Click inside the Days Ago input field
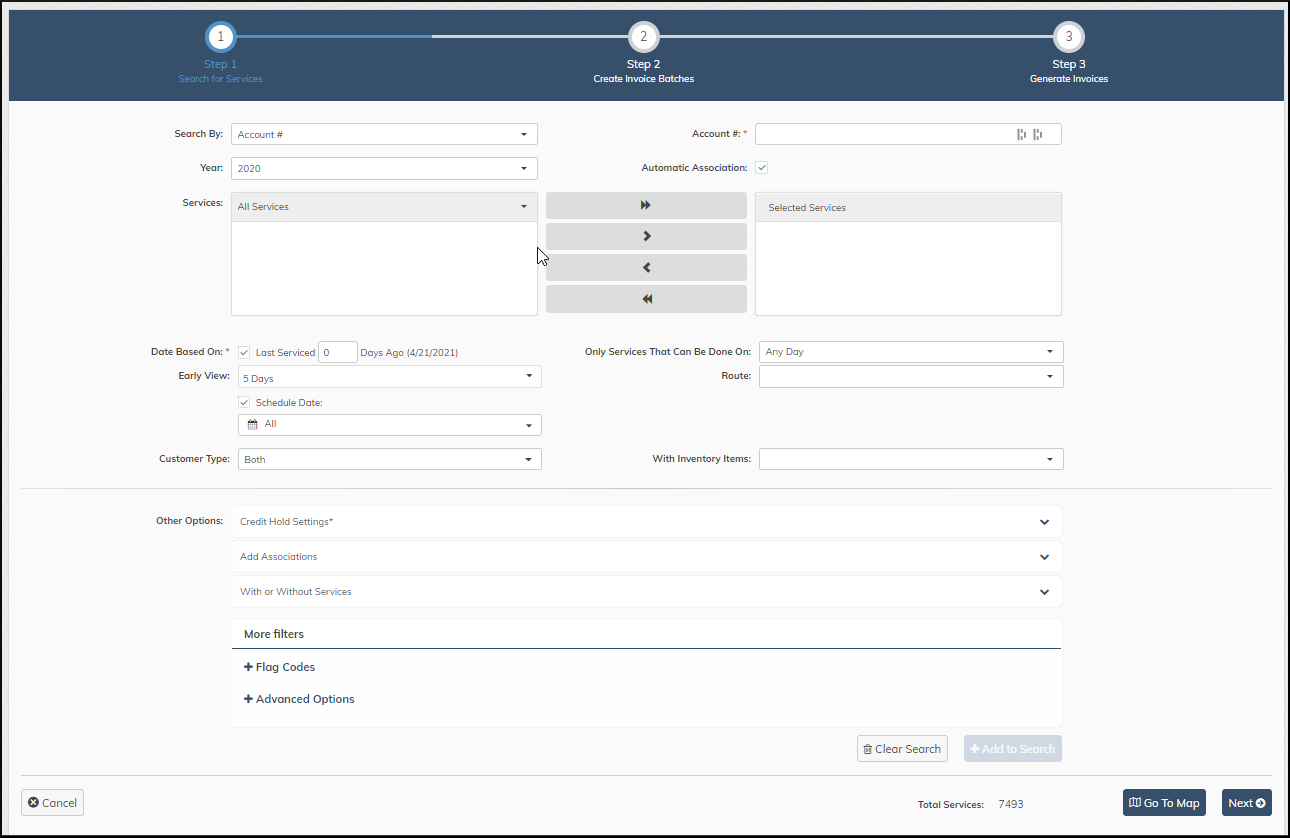This screenshot has height=838, width=1290. [x=337, y=352]
